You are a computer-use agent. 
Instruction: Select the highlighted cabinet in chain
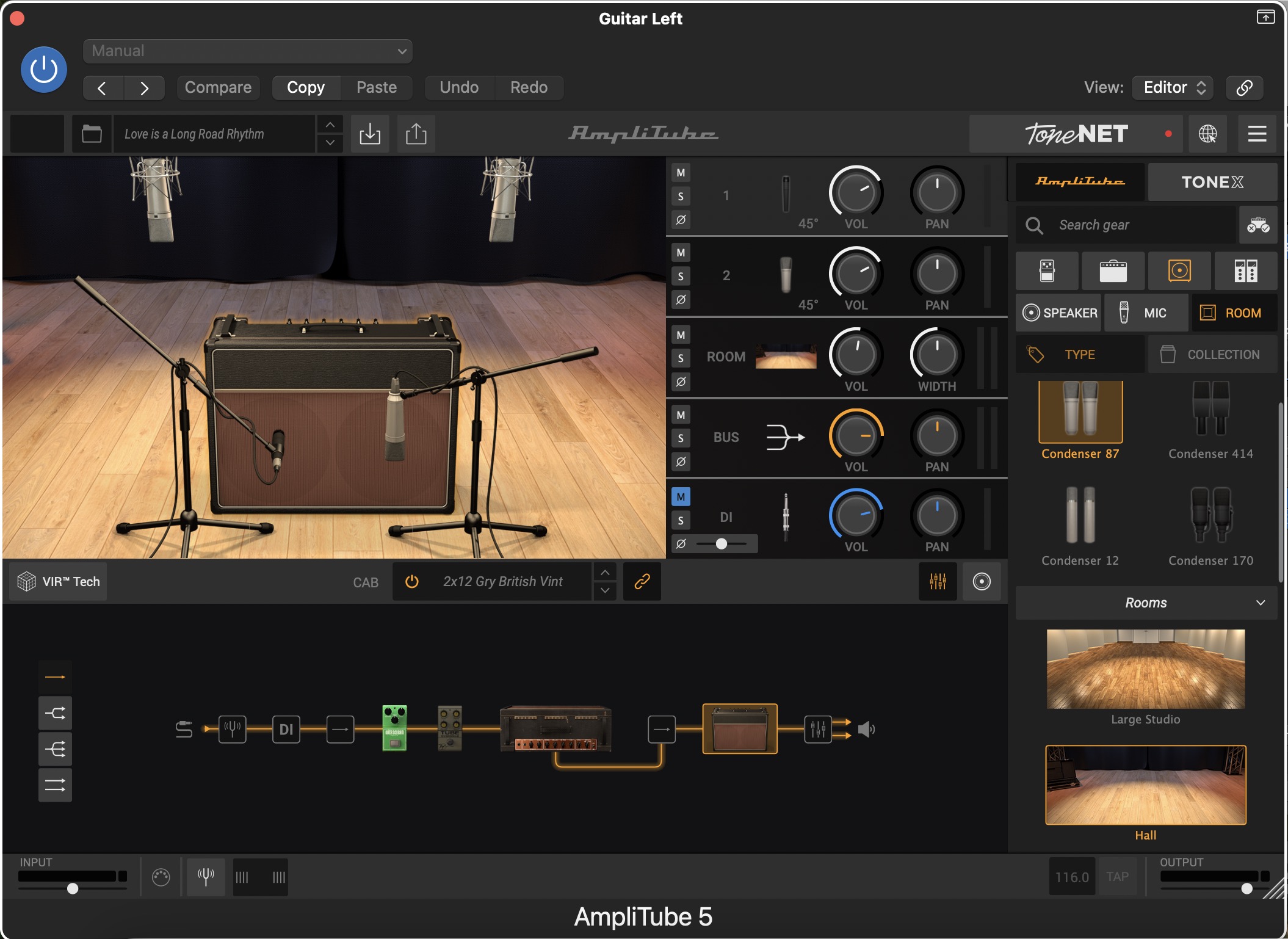click(740, 729)
